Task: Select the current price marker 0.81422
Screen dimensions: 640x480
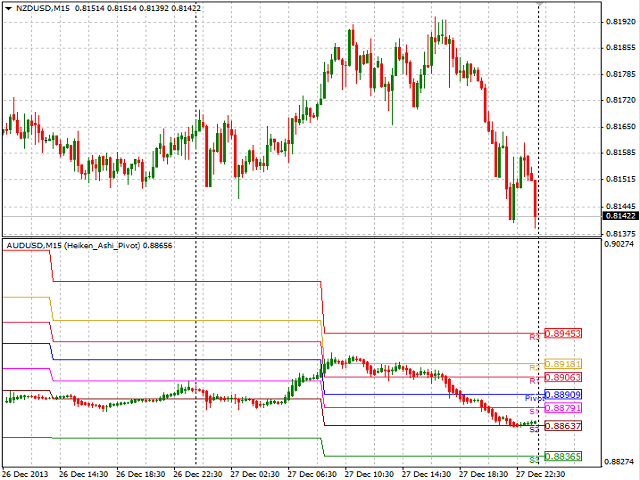Action: coord(620,216)
